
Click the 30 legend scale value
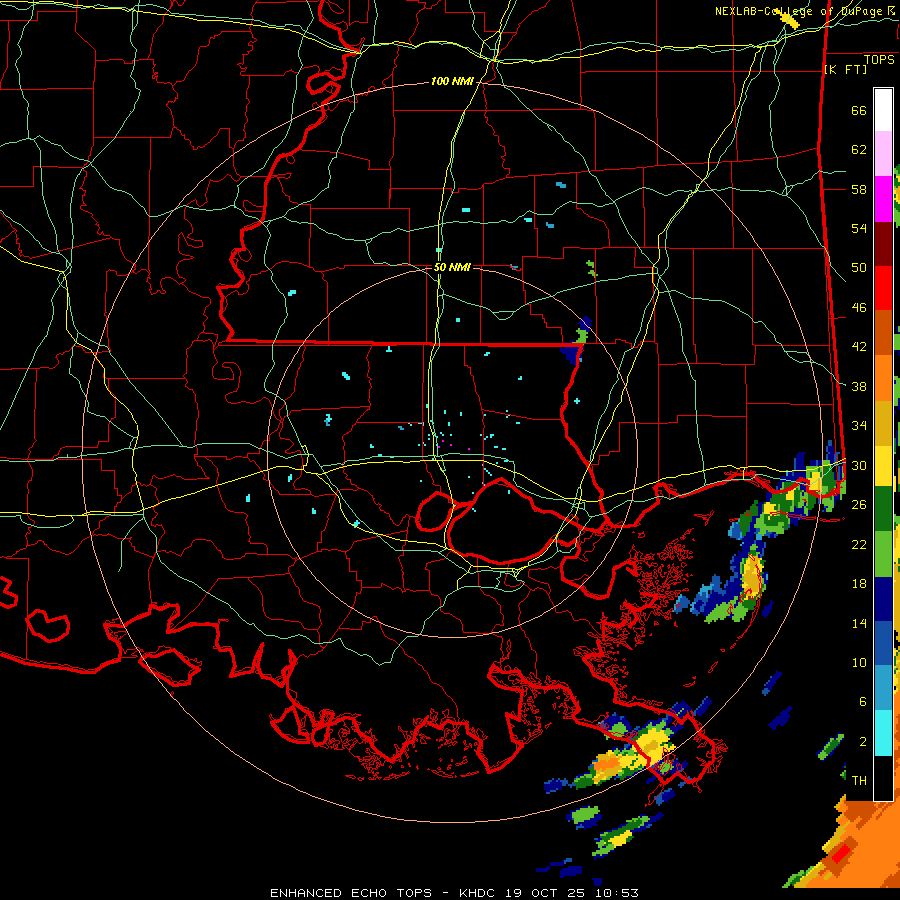(x=859, y=465)
